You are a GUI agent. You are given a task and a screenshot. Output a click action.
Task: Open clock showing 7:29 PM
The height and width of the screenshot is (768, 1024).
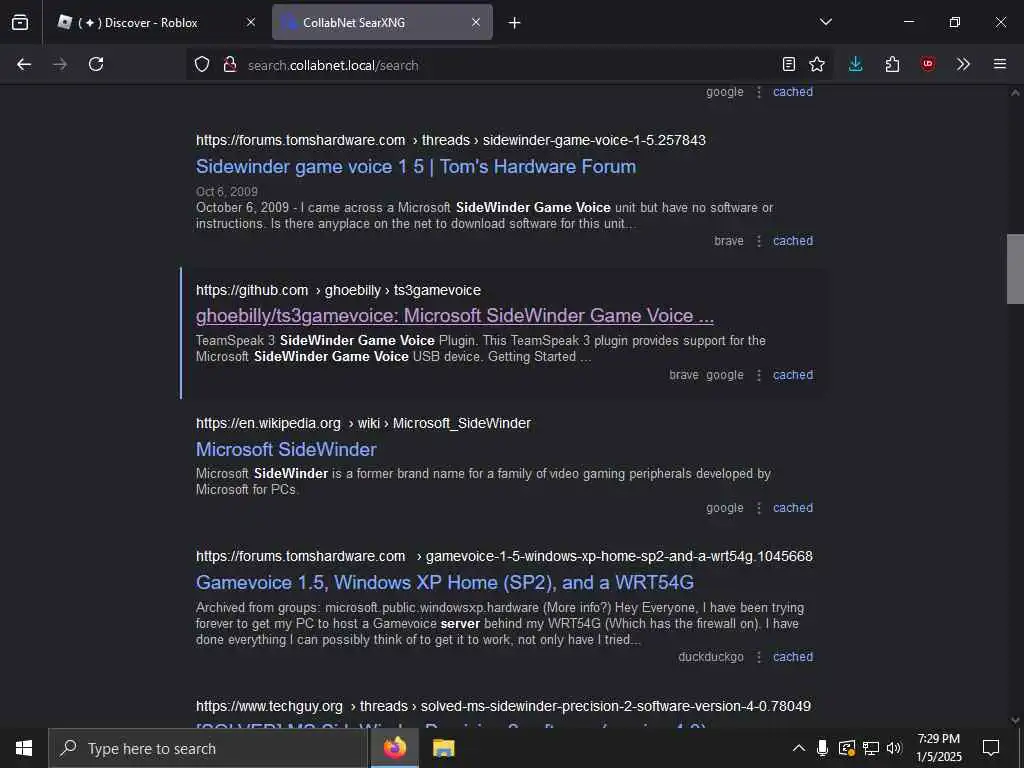(x=938, y=748)
